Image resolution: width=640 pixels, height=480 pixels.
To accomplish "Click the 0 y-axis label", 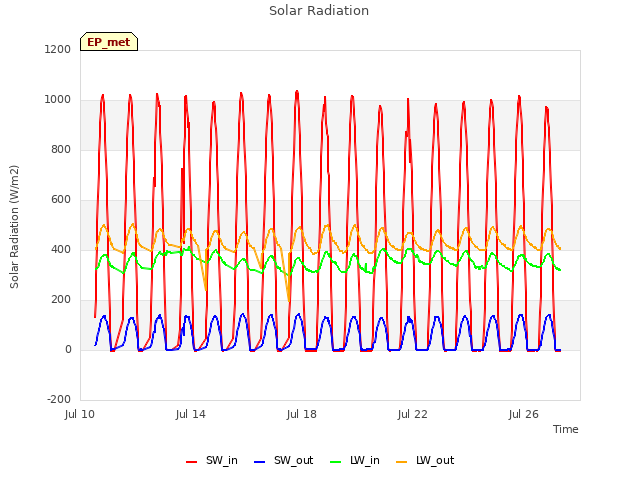I will pos(68,349).
